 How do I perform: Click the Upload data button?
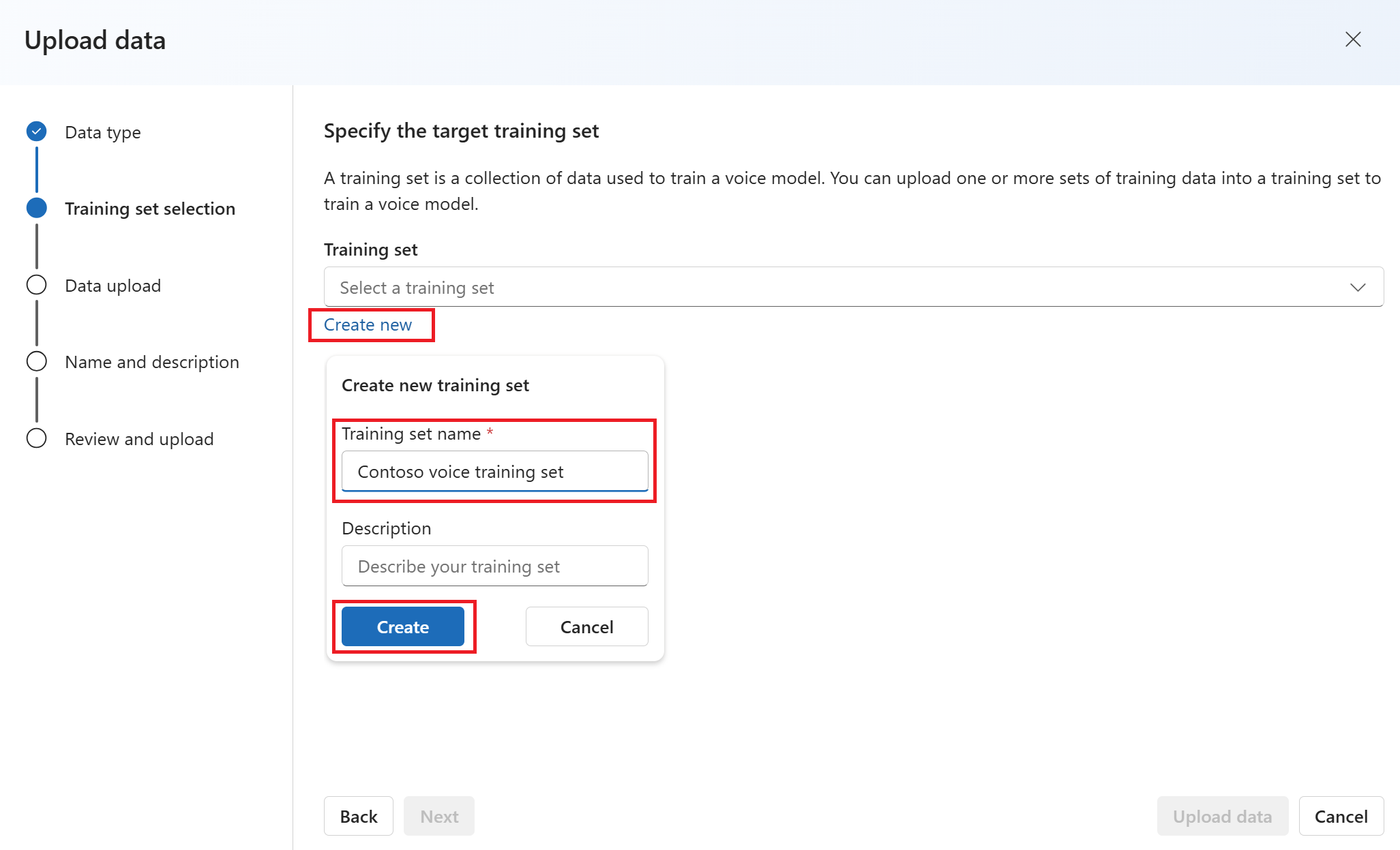tap(1222, 816)
